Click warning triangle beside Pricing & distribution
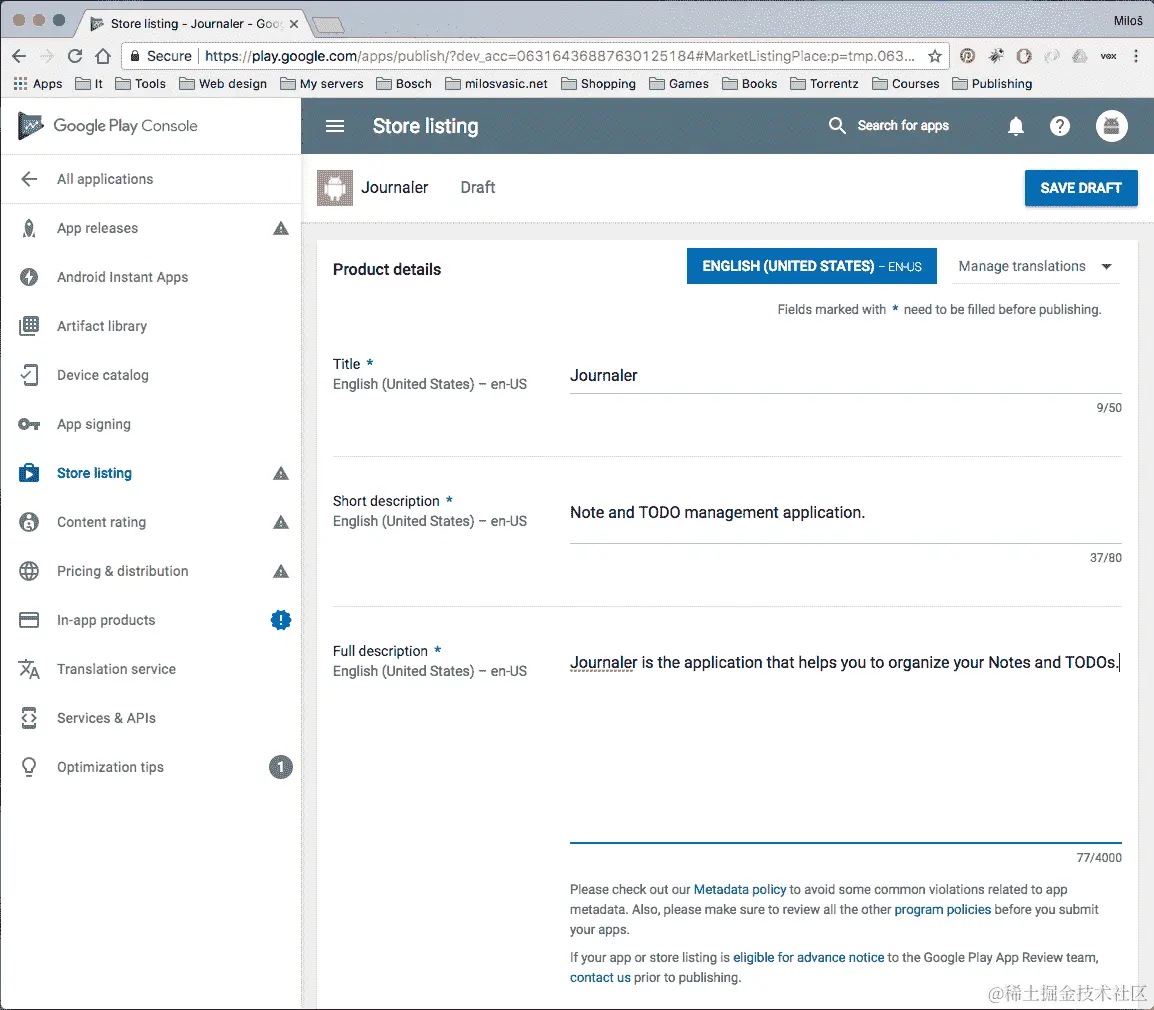Screen dimensions: 1154x1010 280,571
